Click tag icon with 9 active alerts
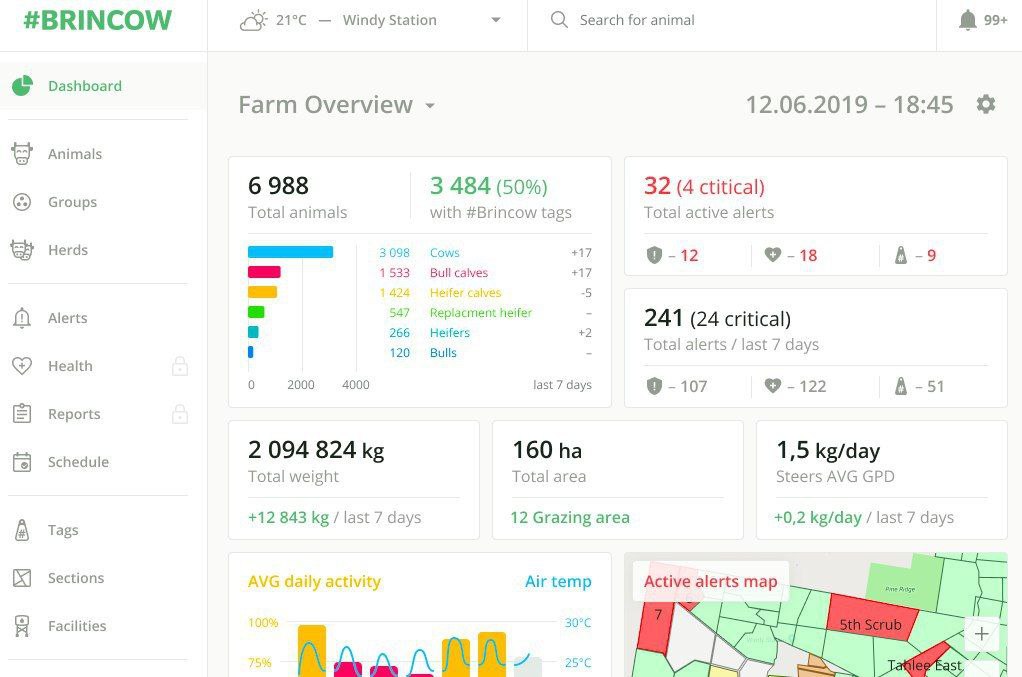This screenshot has height=677, width=1022. [x=901, y=255]
